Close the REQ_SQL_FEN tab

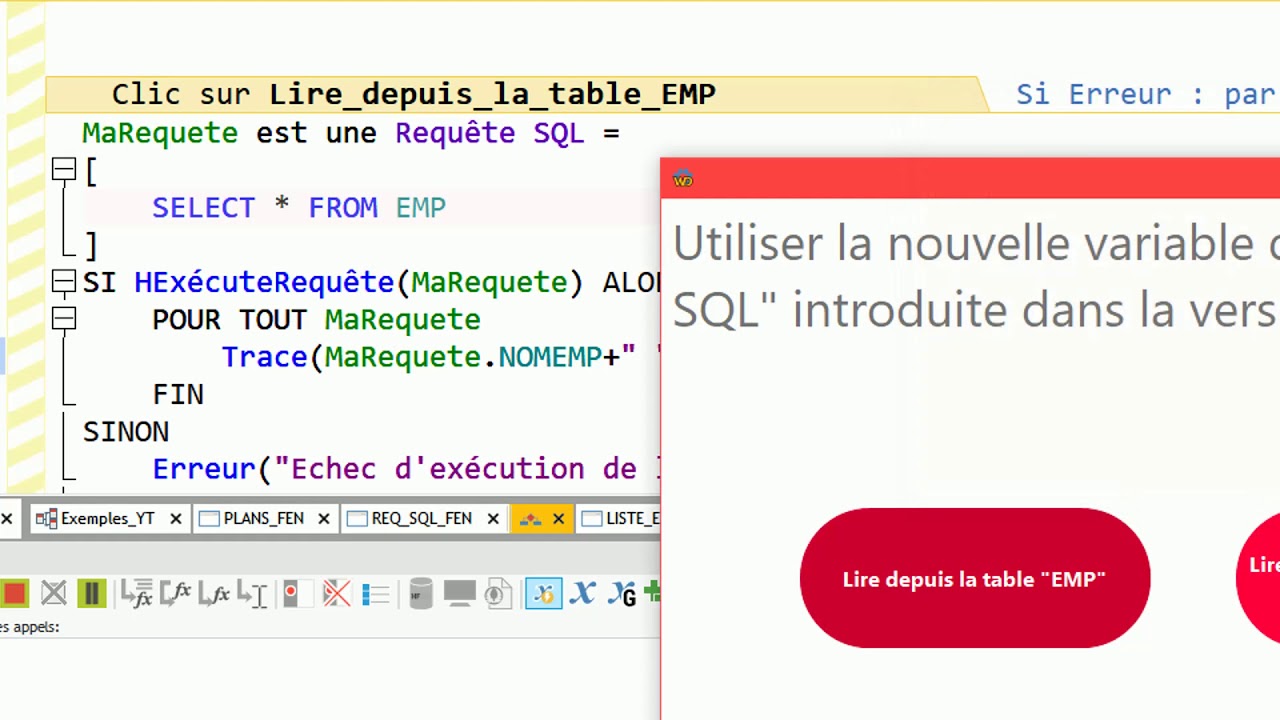pyautogui.click(x=493, y=518)
